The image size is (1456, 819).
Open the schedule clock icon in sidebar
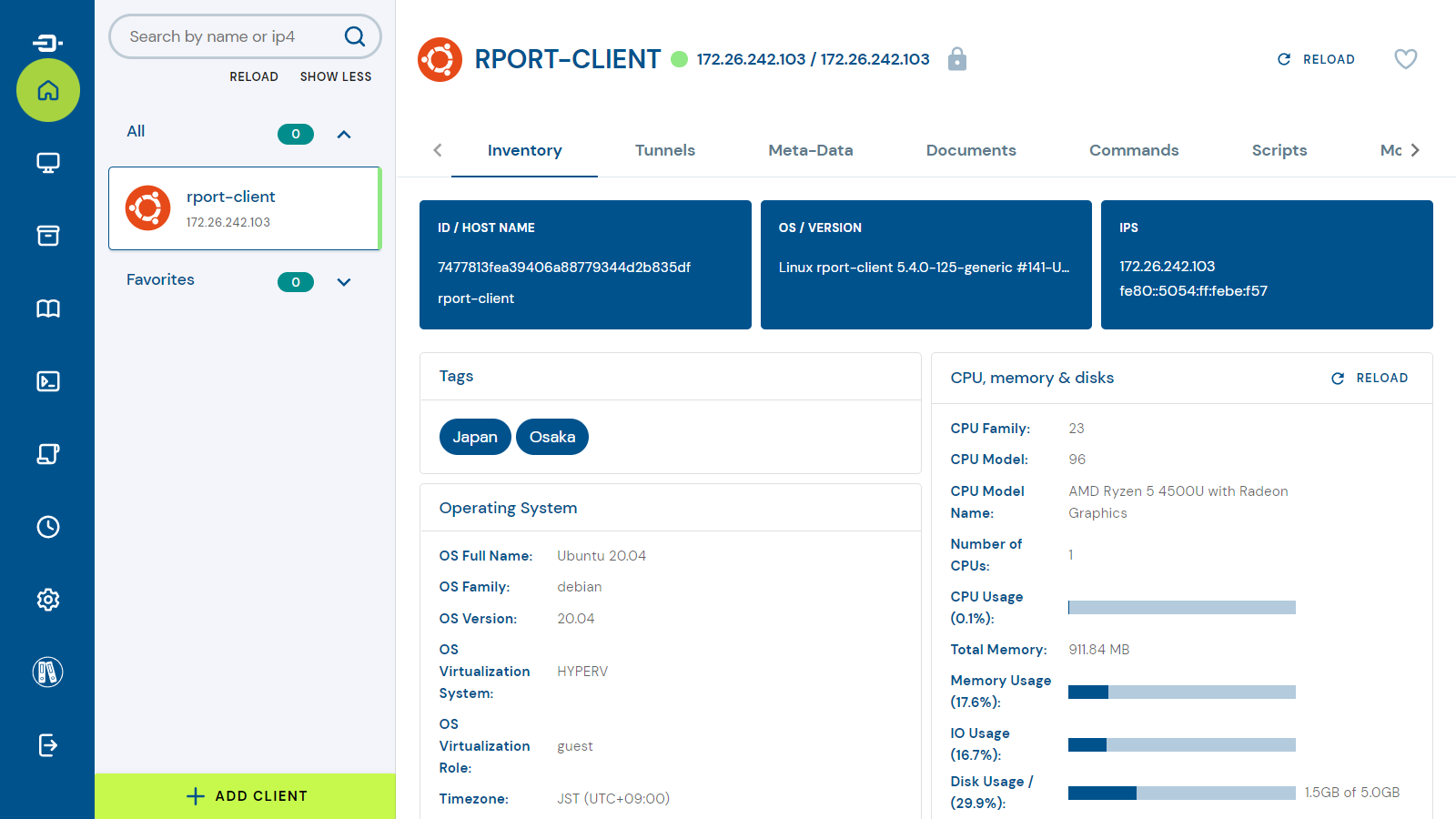tap(48, 527)
